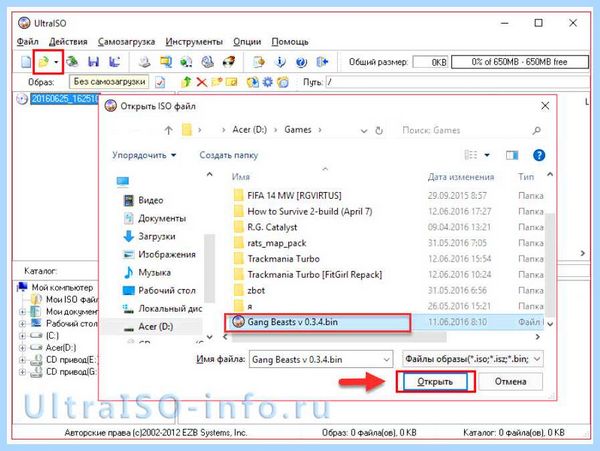This screenshot has width=600, height=451.
Task: Click the image properties checkmark icon
Action: [160, 82]
